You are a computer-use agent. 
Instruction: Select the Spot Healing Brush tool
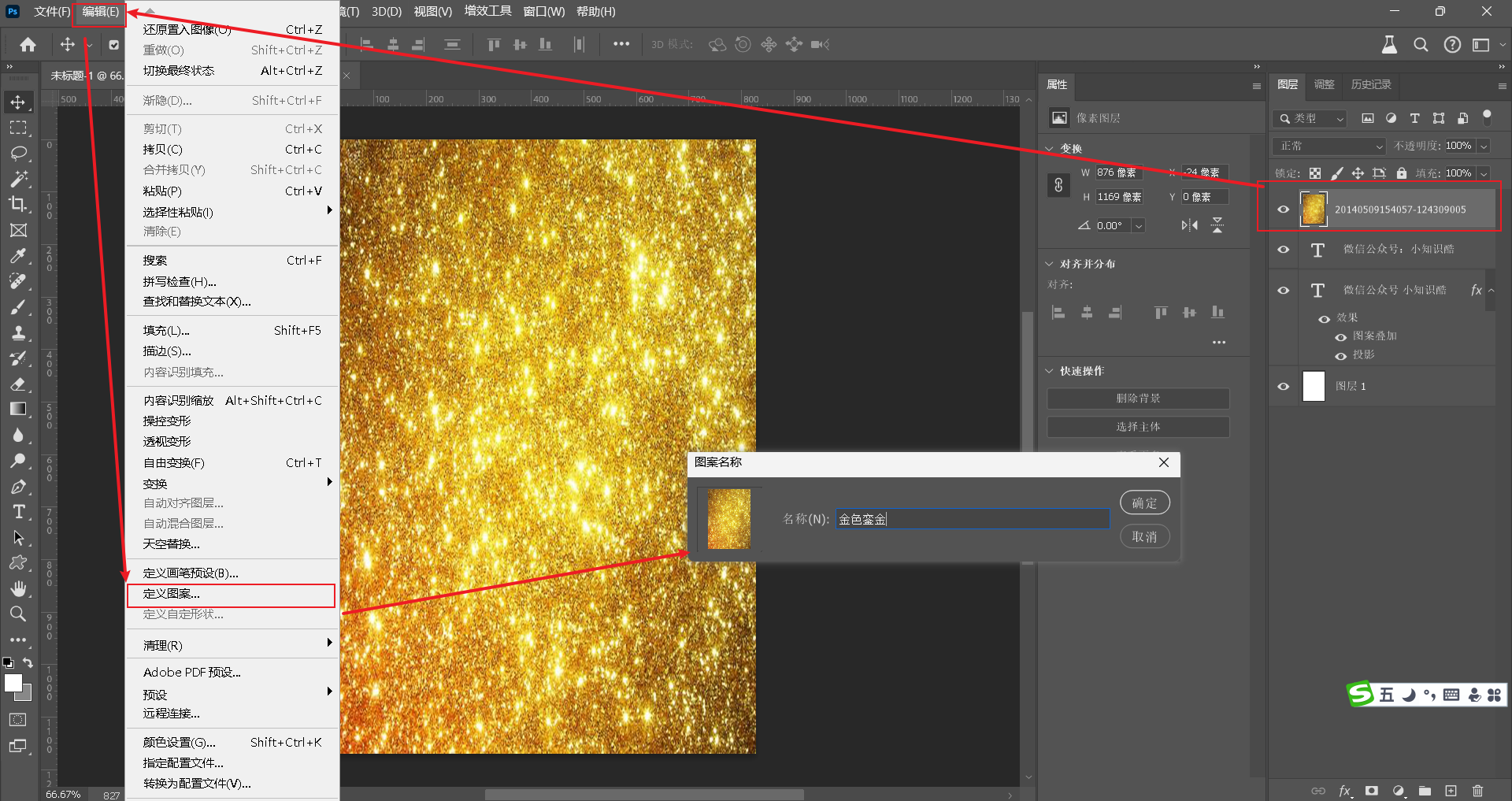(18, 281)
